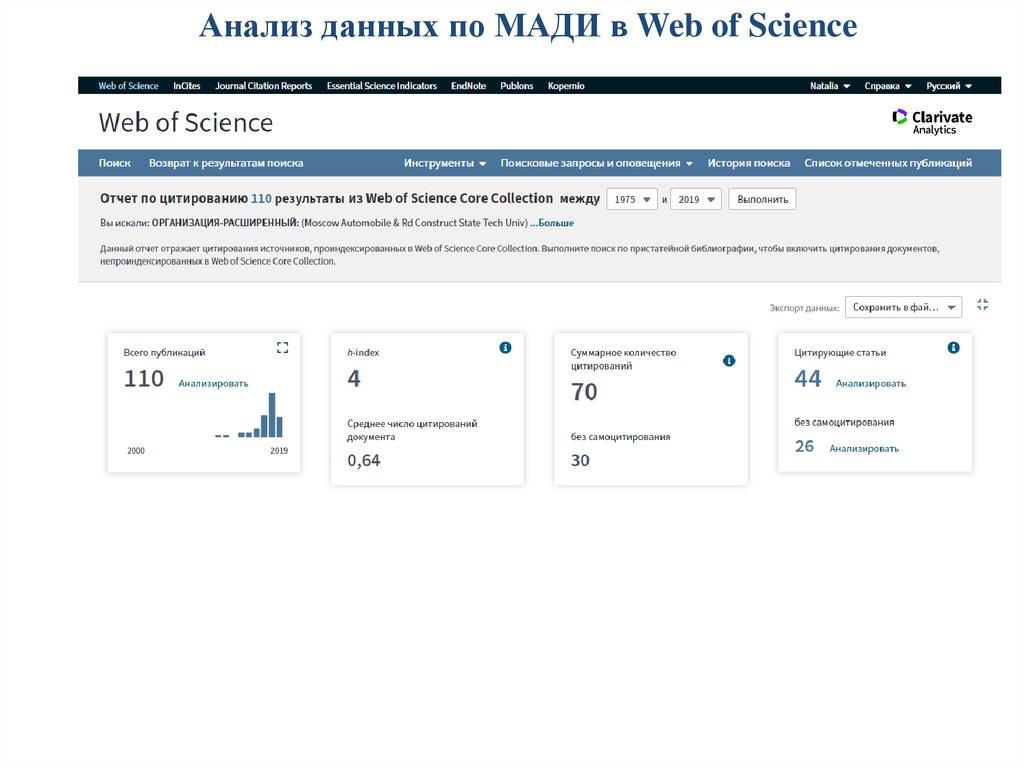The image size is (1024, 767).
Task: Change language via Русский menu
Action: pyautogui.click(x=949, y=86)
